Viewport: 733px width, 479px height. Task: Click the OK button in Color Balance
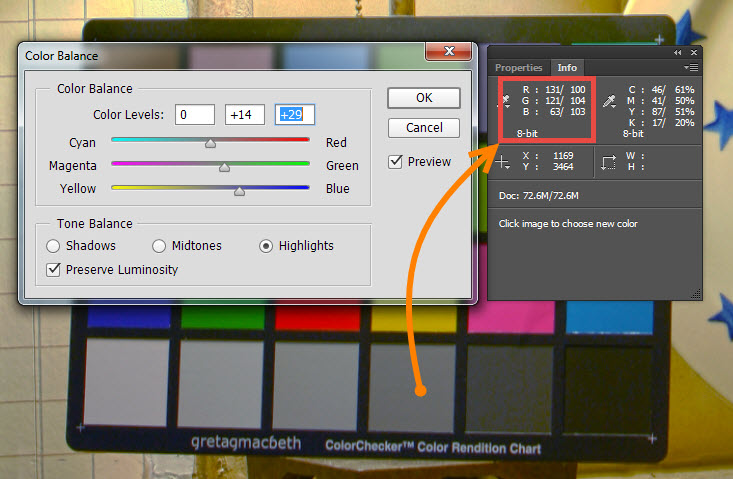(424, 98)
